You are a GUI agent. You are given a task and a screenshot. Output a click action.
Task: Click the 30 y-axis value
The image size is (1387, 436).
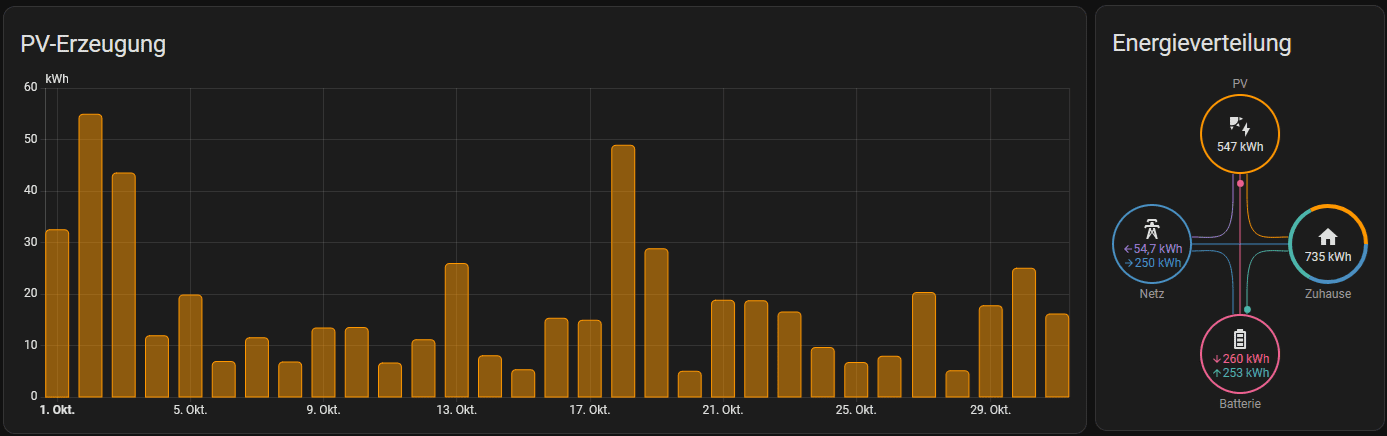(30, 242)
